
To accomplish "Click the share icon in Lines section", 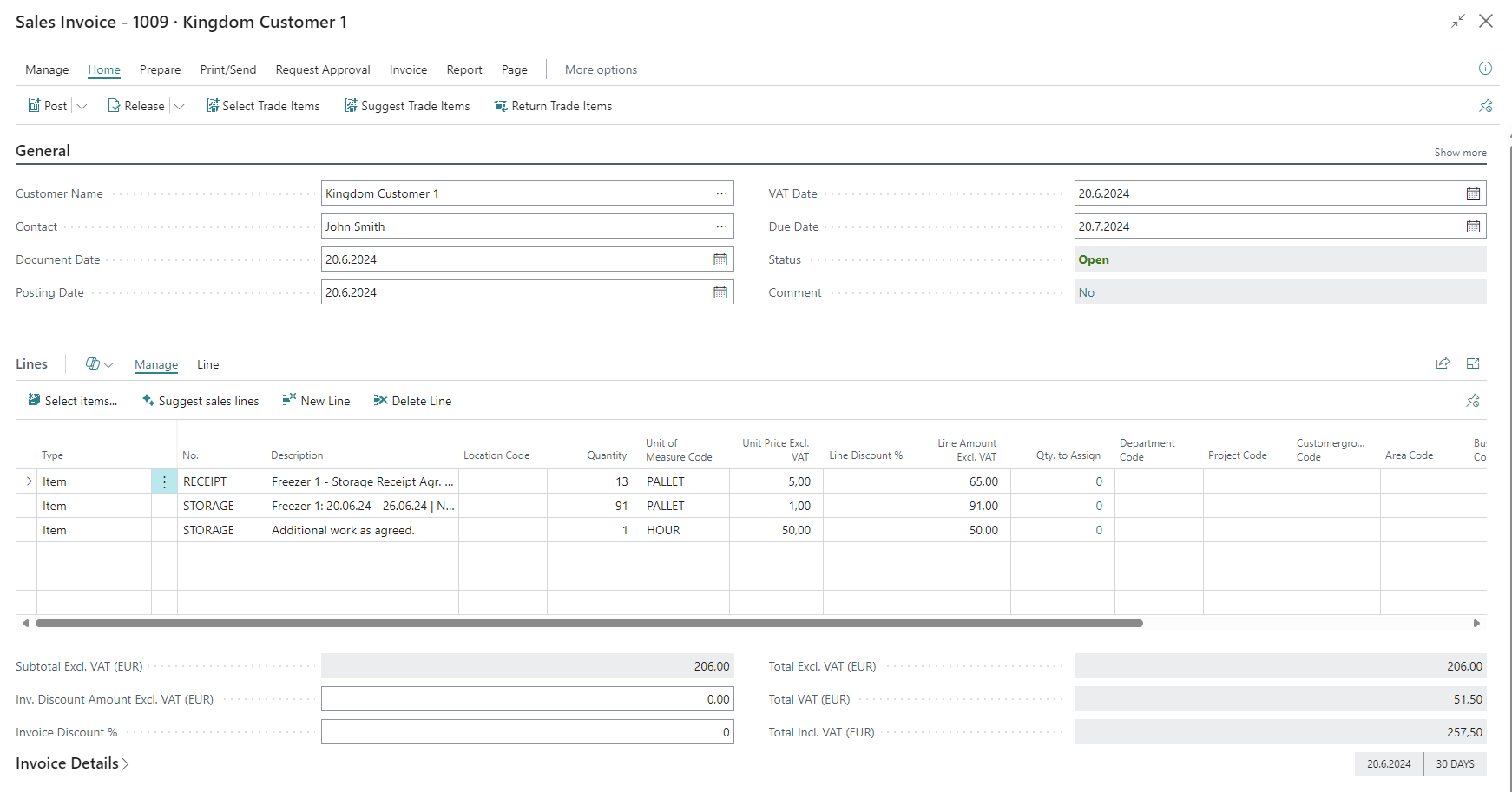I will click(1443, 363).
